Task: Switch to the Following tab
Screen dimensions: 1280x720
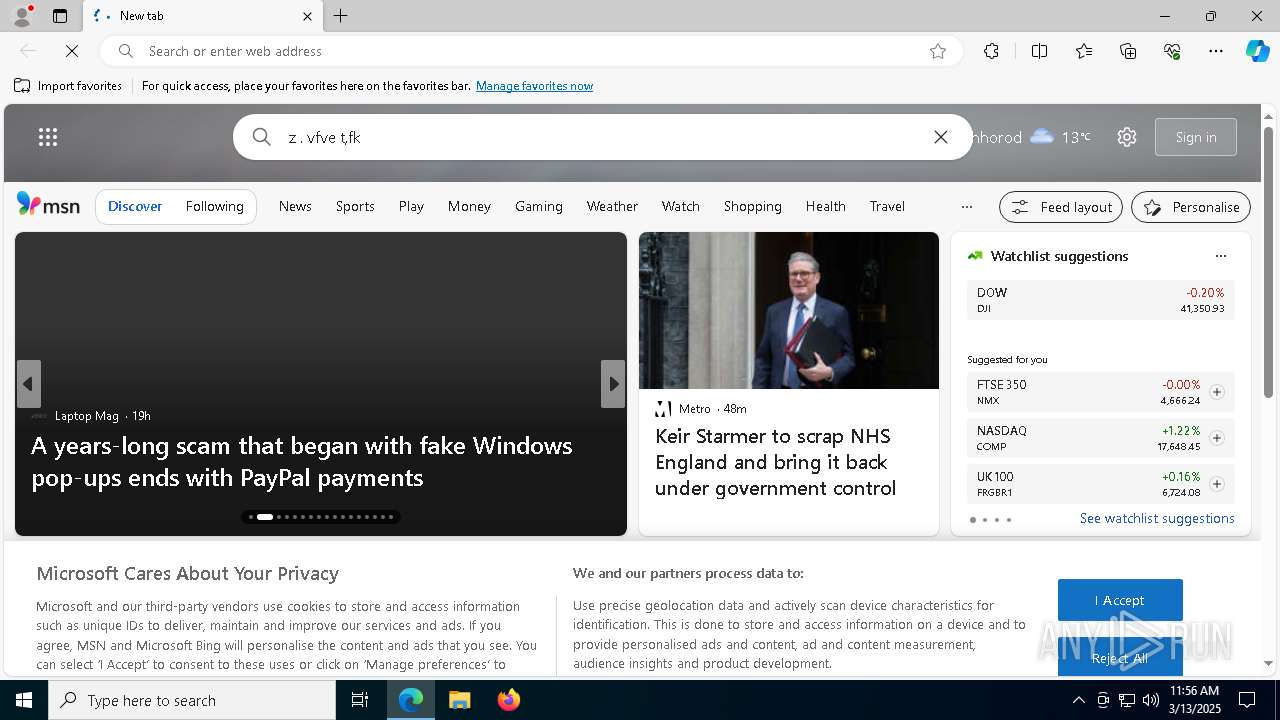Action: tap(214, 206)
